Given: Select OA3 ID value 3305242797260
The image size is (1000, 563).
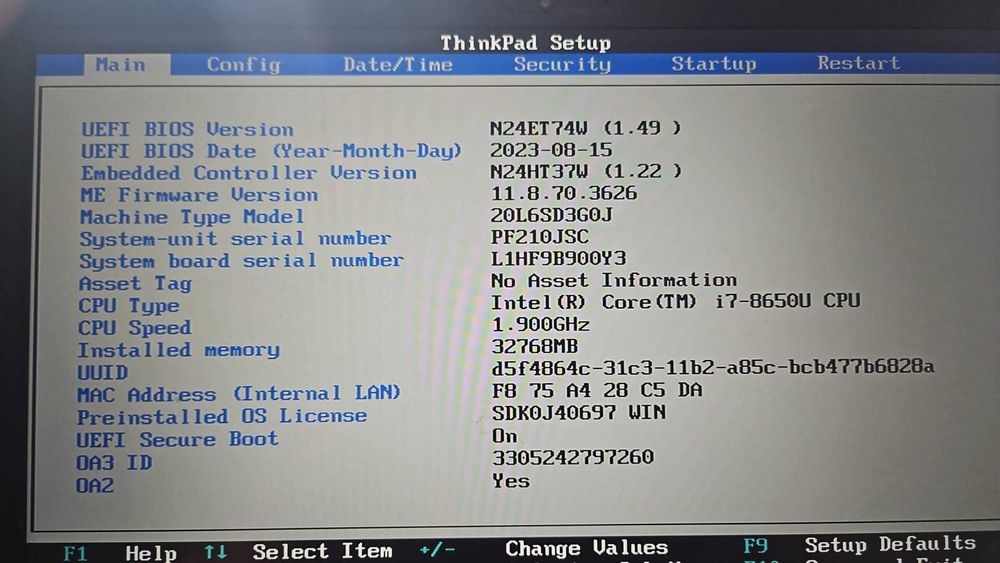Looking at the screenshot, I should [x=573, y=457].
